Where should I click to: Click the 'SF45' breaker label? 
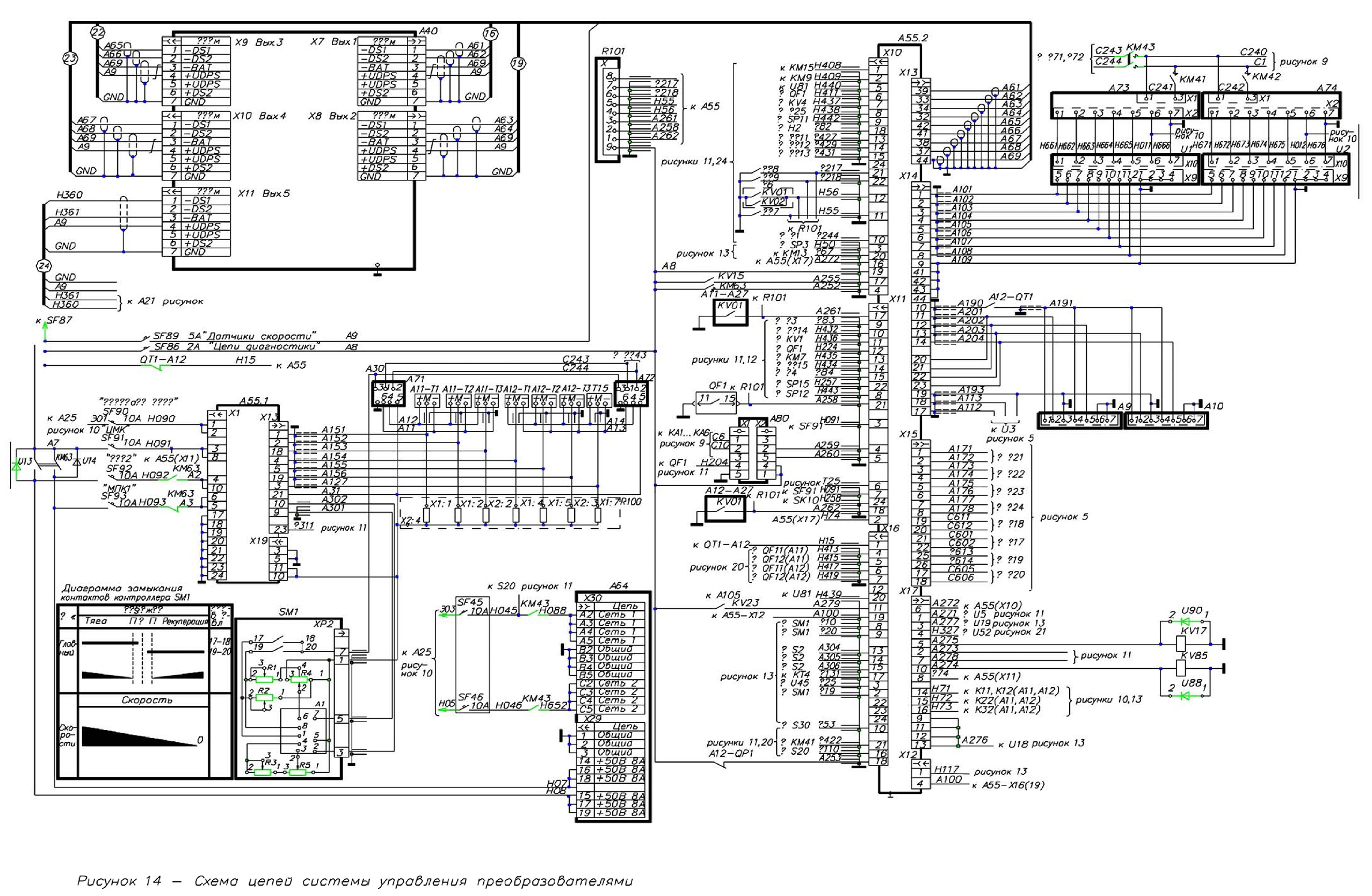(470, 602)
